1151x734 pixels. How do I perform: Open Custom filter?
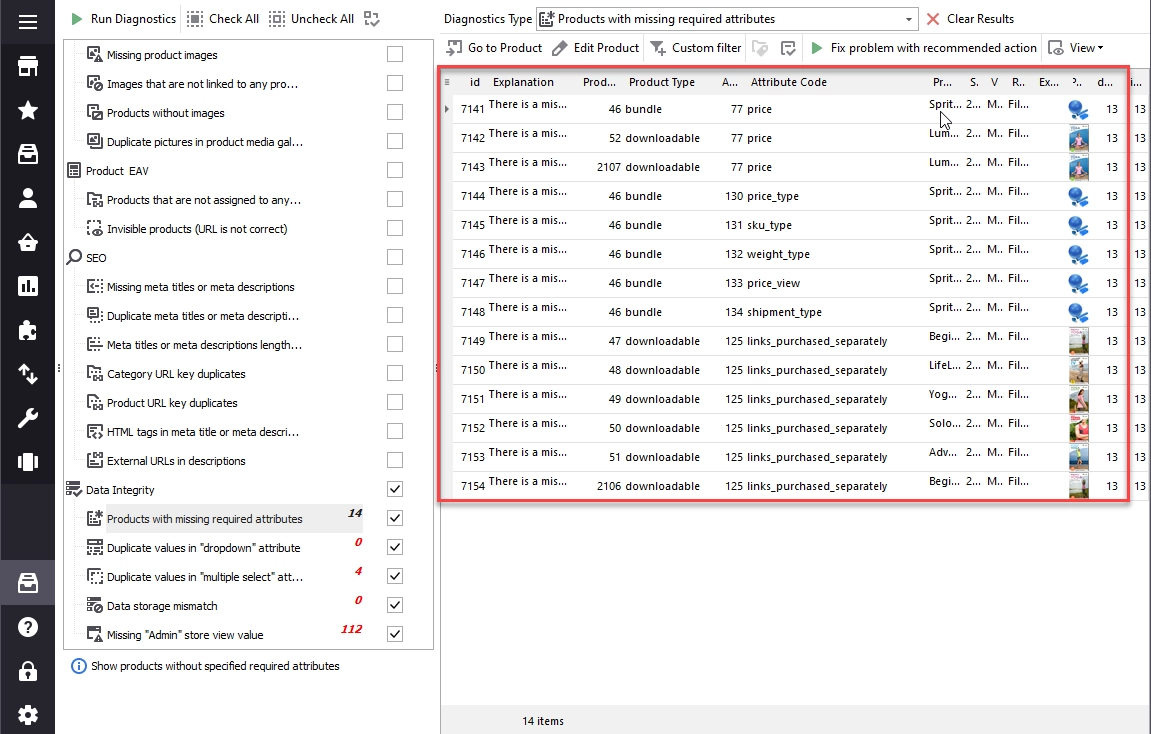tap(697, 48)
